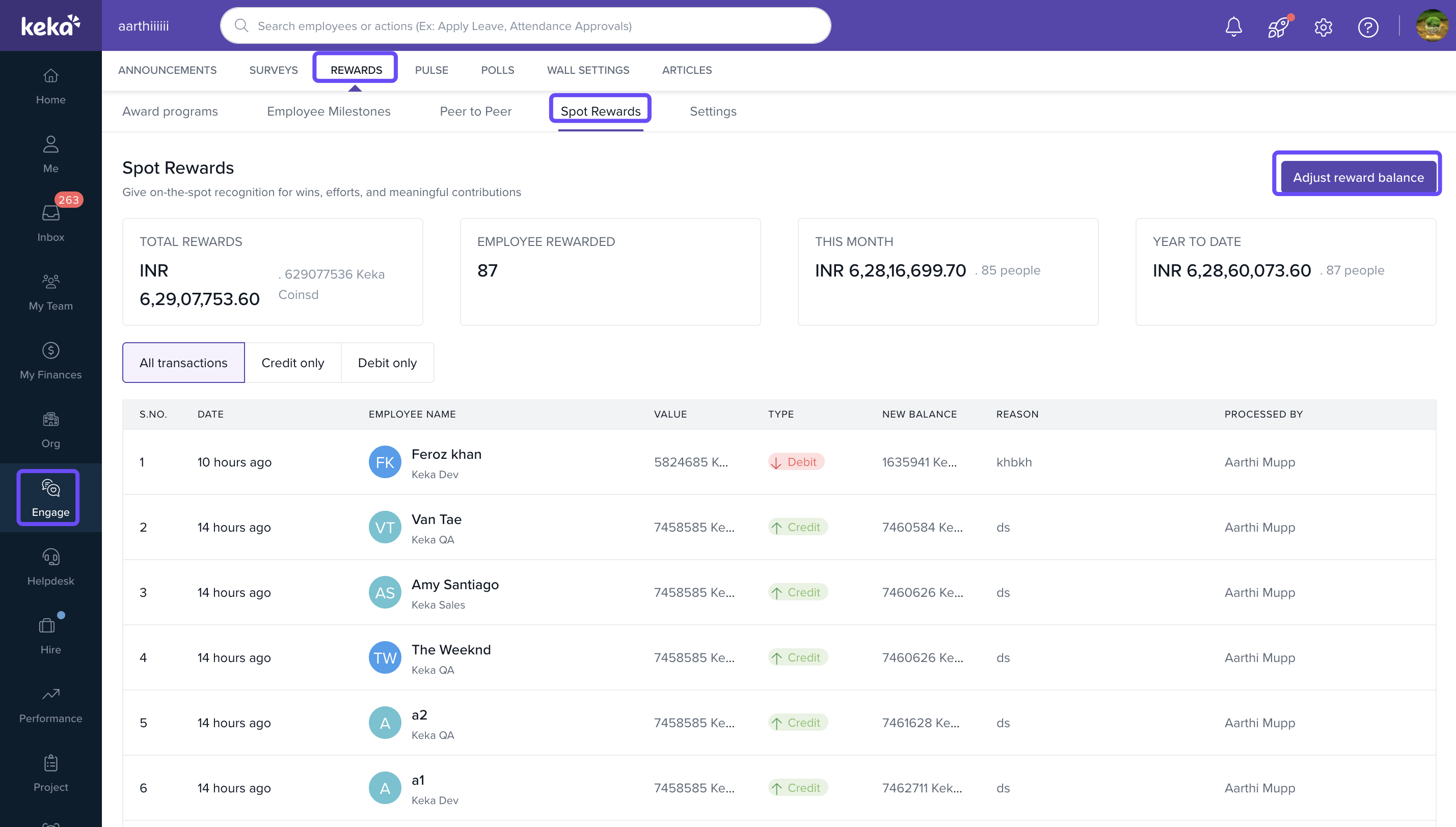
Task: Click the rocket what's new icon
Action: point(1278,26)
